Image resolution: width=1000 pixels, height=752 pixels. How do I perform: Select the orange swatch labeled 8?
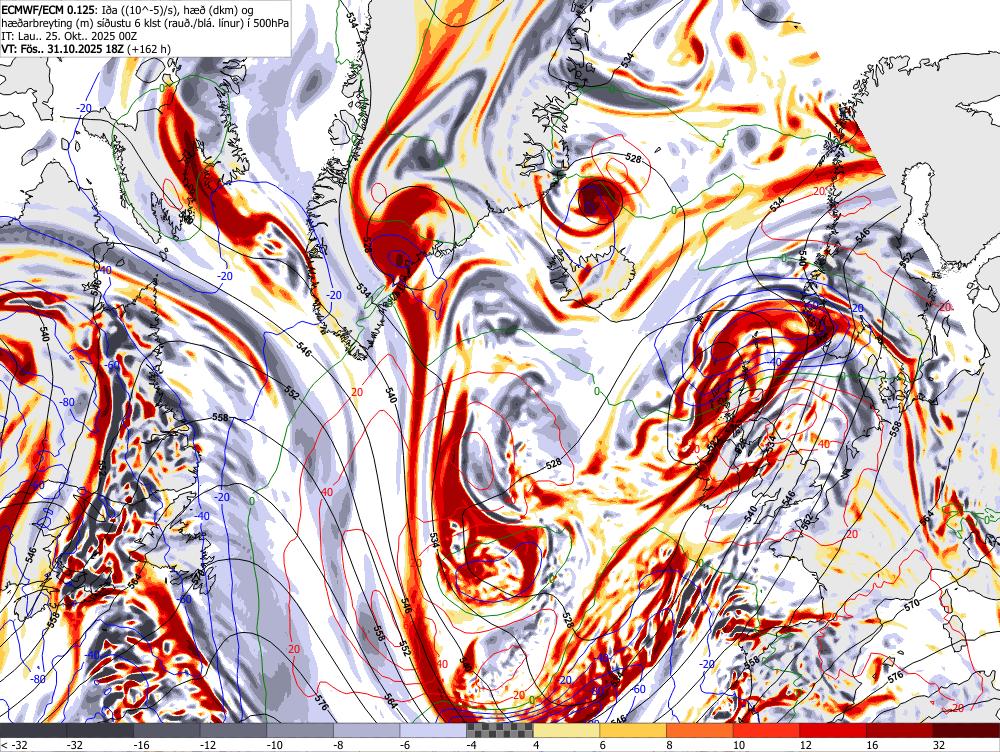[x=700, y=730]
